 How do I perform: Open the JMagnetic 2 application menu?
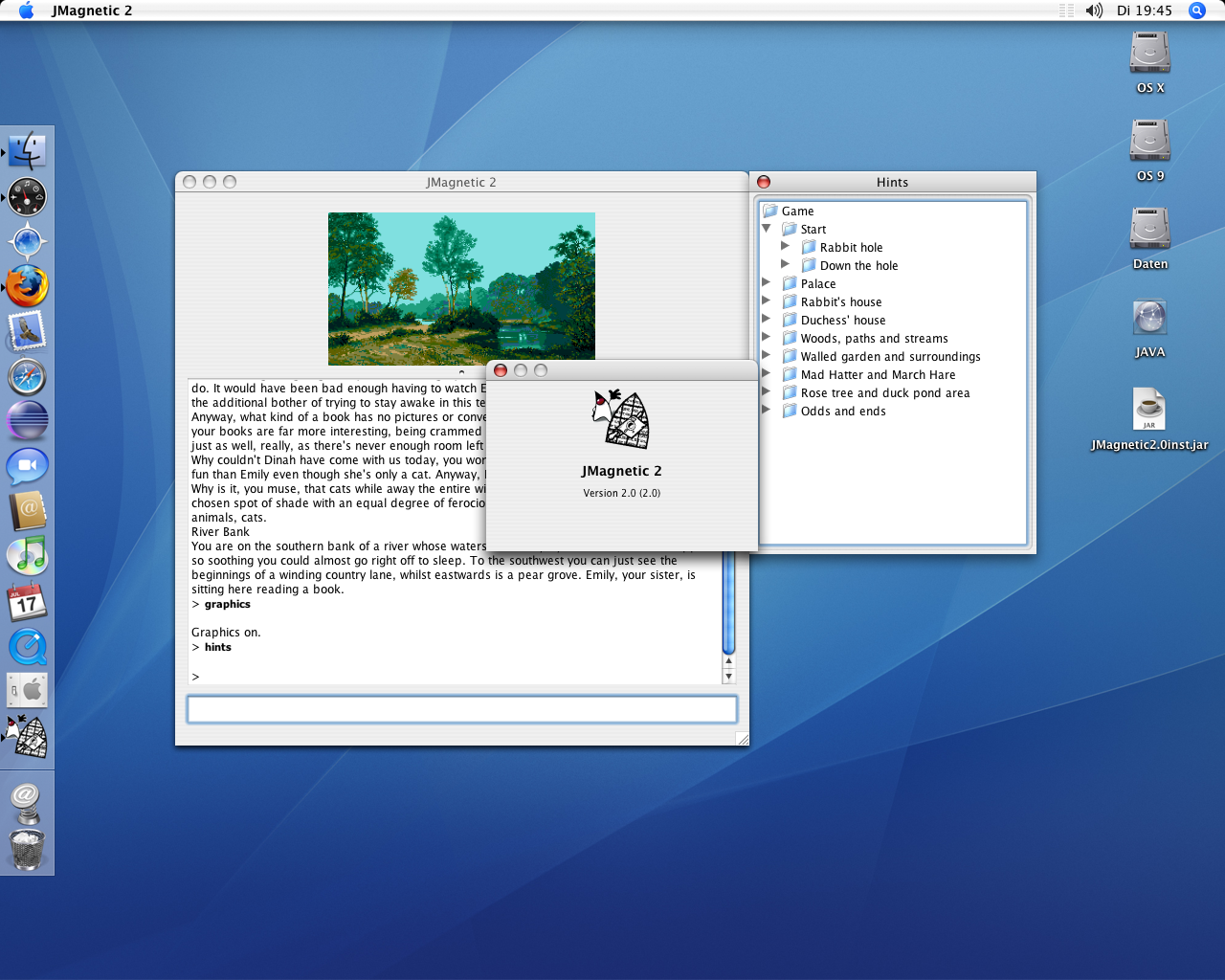[x=92, y=11]
